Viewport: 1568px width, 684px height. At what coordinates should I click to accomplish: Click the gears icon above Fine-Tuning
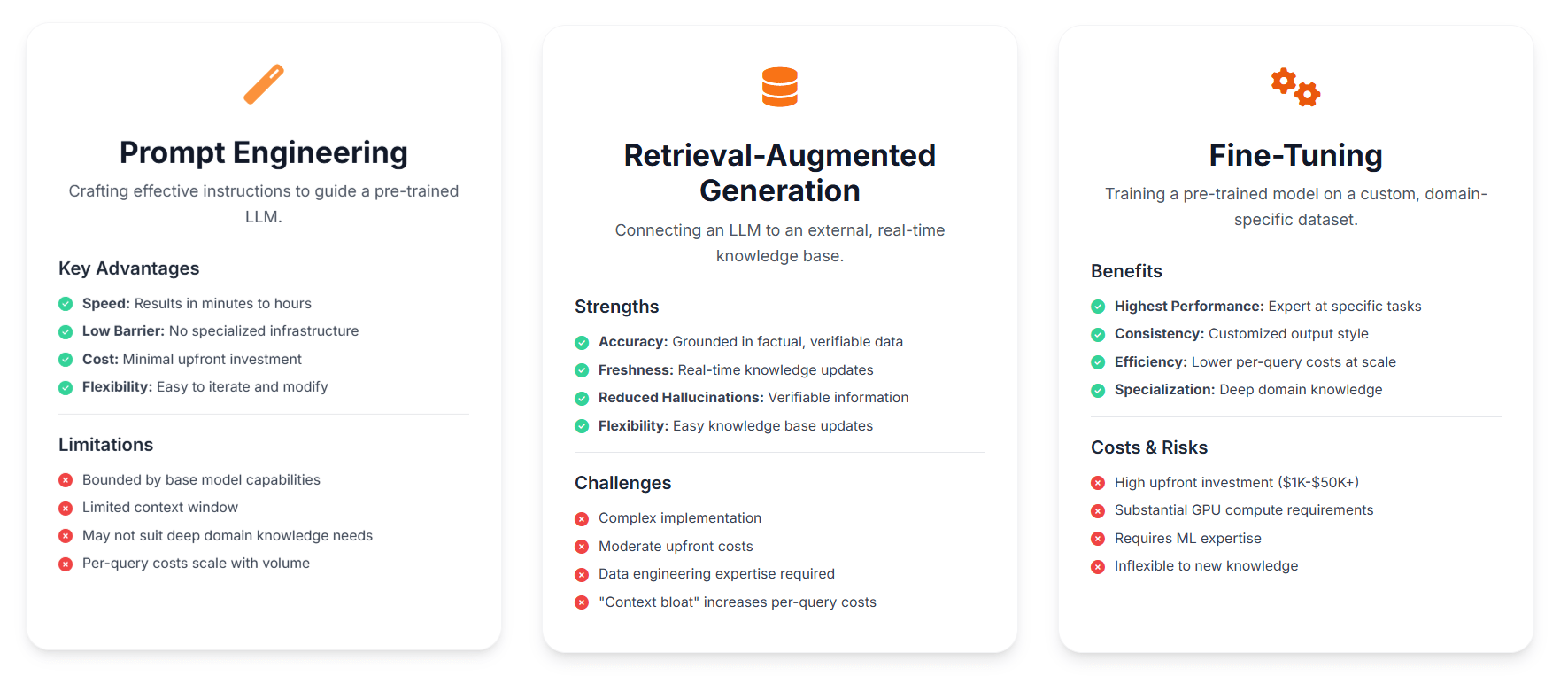1295,87
